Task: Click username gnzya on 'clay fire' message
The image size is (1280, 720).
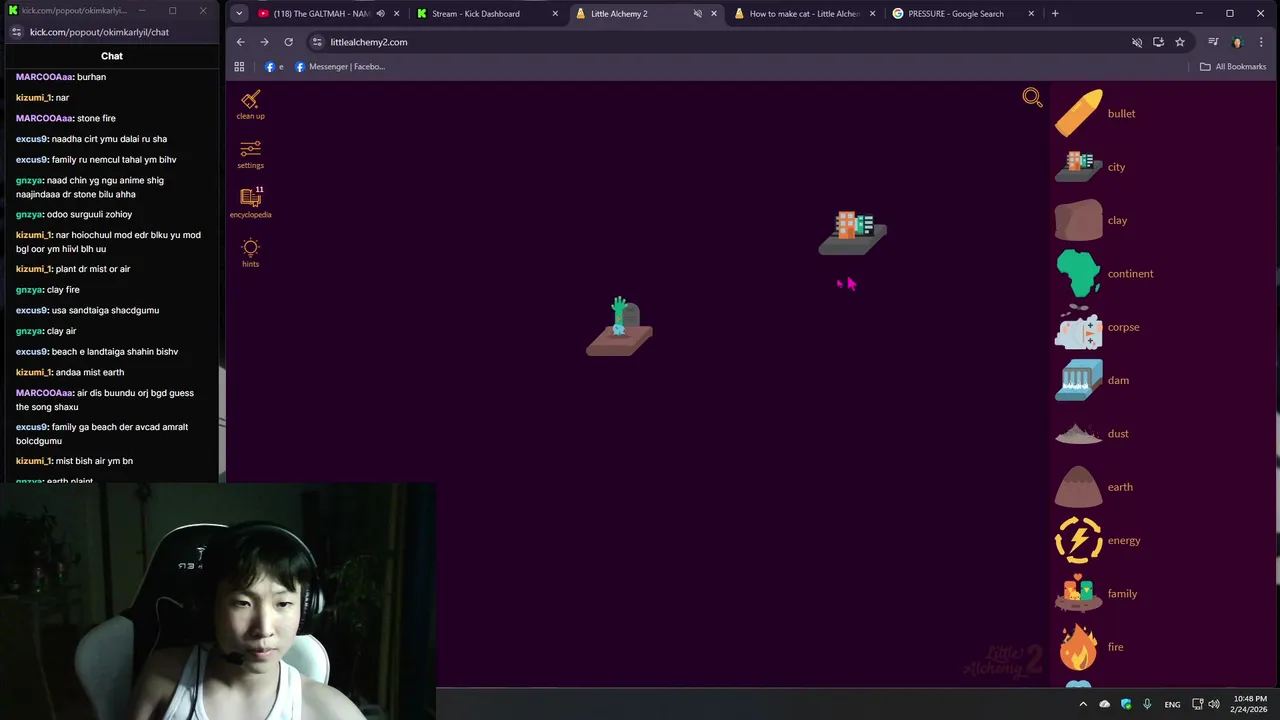Action: [x=30, y=290]
